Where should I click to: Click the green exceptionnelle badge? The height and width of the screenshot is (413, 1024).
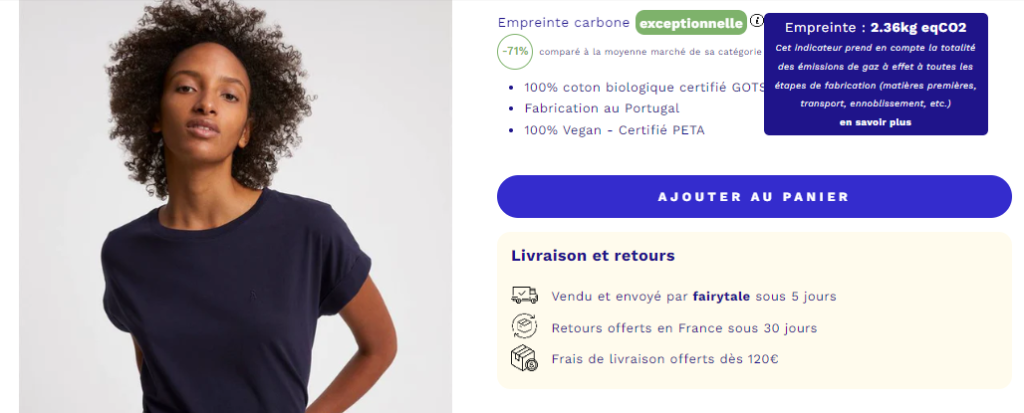click(x=690, y=22)
